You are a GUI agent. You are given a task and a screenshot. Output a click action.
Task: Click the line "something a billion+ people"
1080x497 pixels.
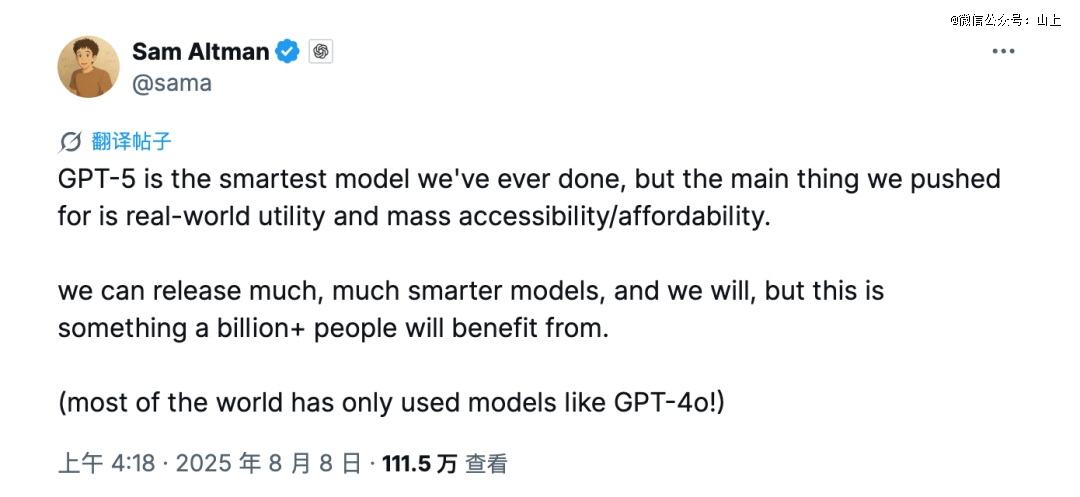[x=332, y=328]
